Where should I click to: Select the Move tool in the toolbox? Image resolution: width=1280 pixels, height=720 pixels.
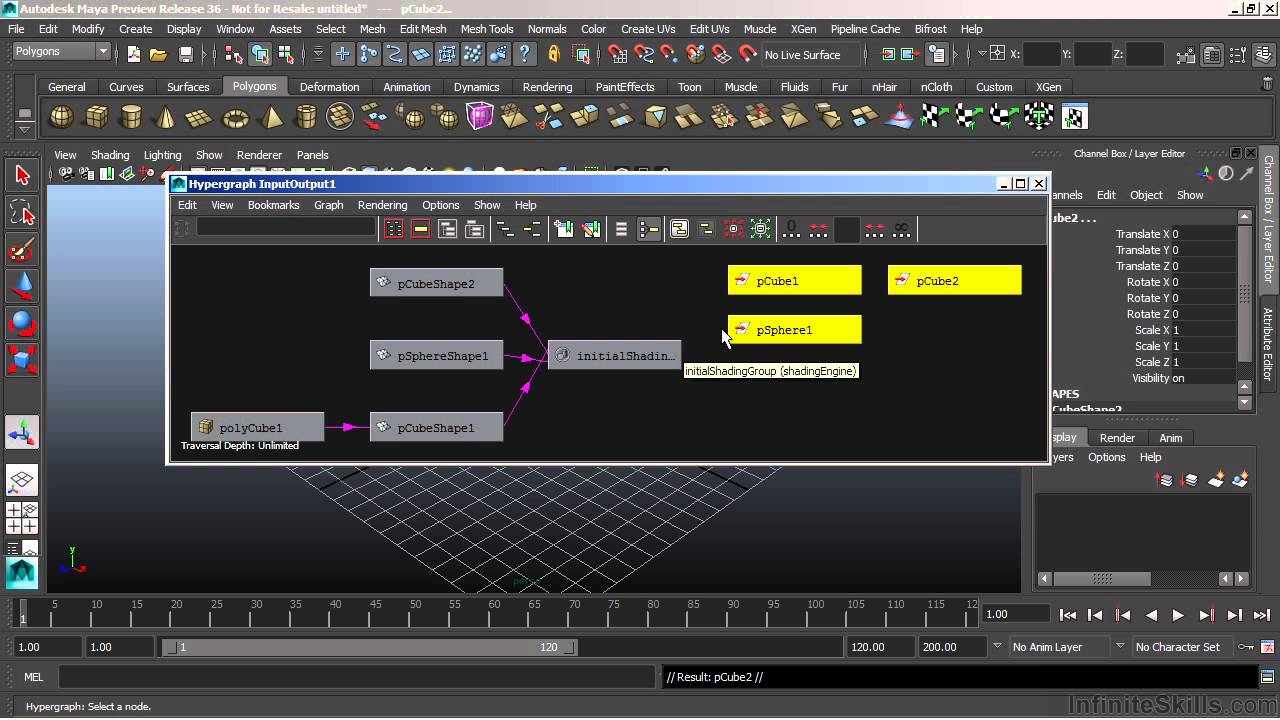pyautogui.click(x=22, y=286)
